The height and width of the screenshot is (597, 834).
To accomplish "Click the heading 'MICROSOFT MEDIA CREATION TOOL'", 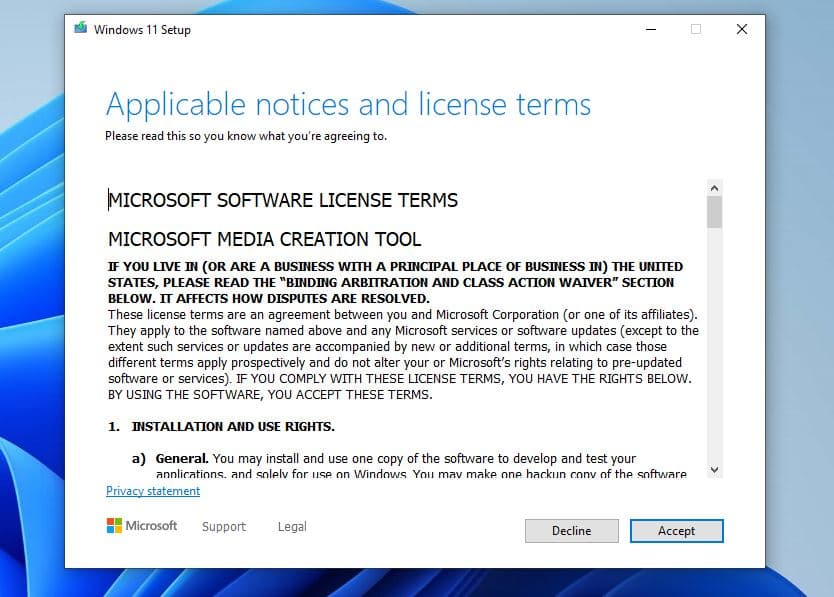I will pyautogui.click(x=265, y=239).
